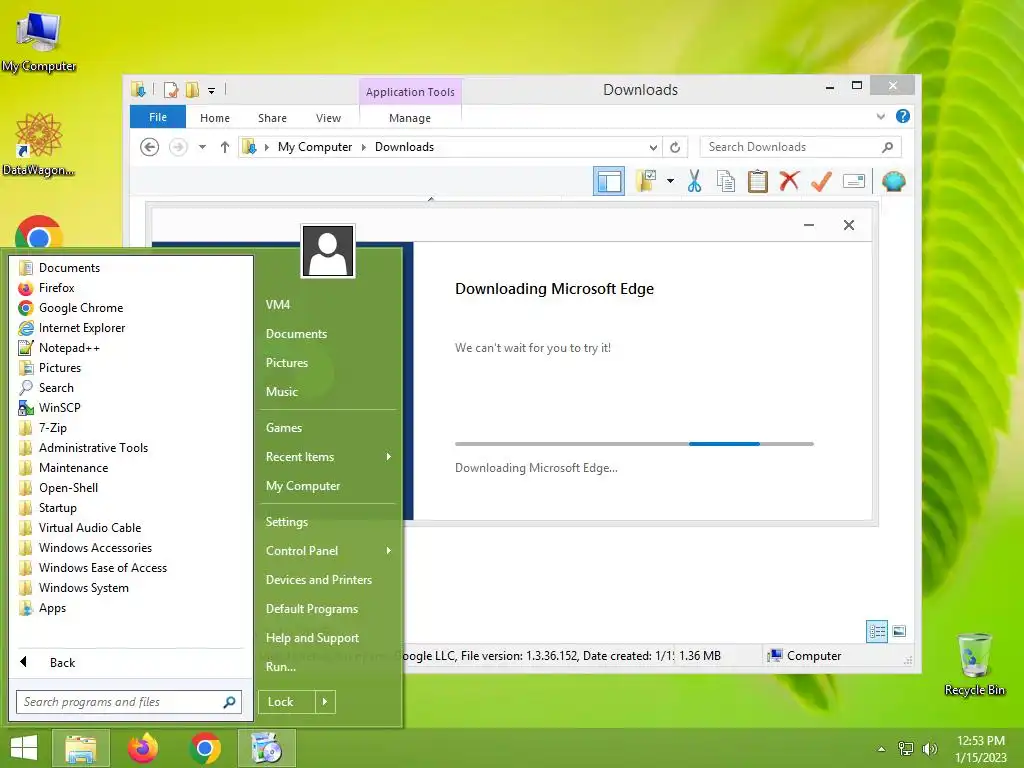Click the user account picture in Start menu
Image resolution: width=1024 pixels, height=768 pixels.
click(x=328, y=251)
